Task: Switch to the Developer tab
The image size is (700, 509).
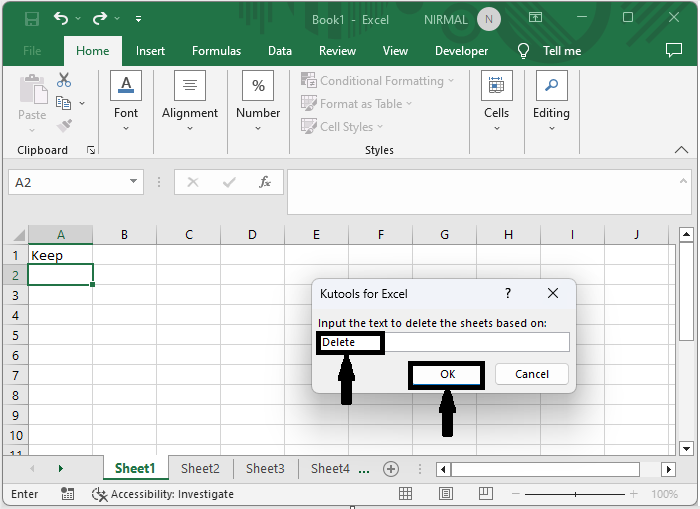Action: pyautogui.click(x=462, y=51)
